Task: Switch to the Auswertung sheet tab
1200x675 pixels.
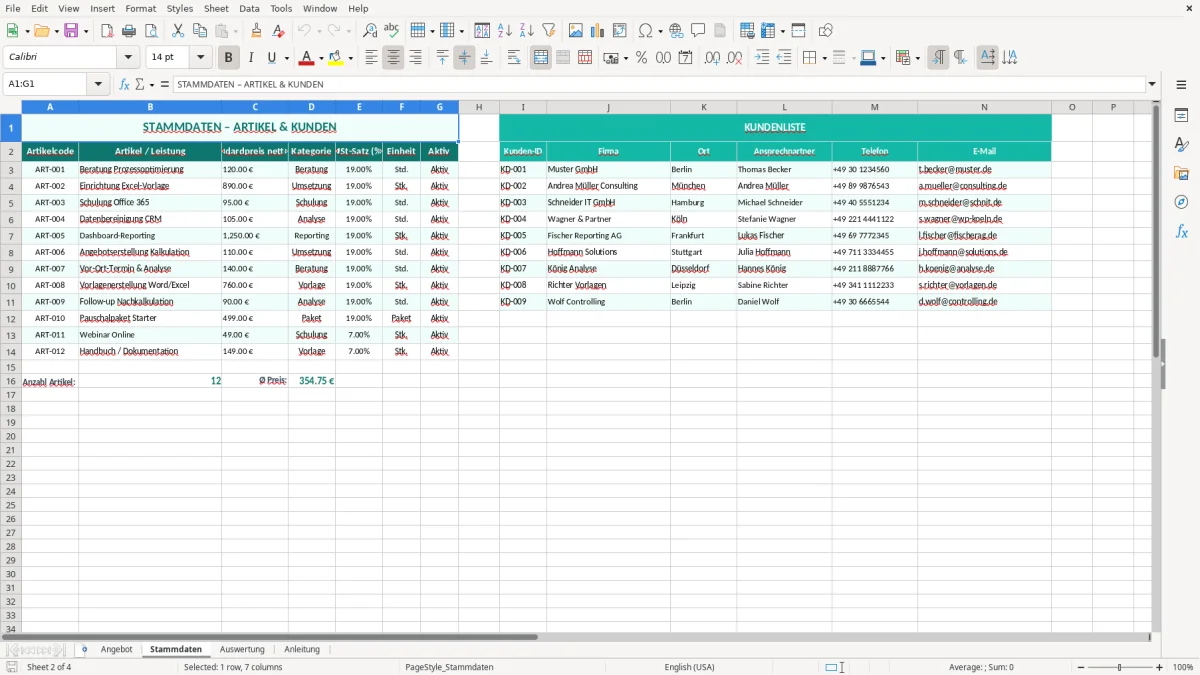Action: click(242, 649)
